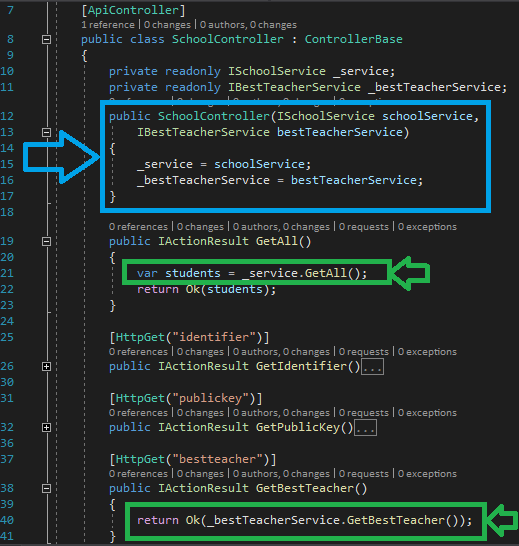Viewport: 519px width, 546px height.
Task: Open '0 changes' CodeLens above GetIdentifier
Action: [200, 352]
